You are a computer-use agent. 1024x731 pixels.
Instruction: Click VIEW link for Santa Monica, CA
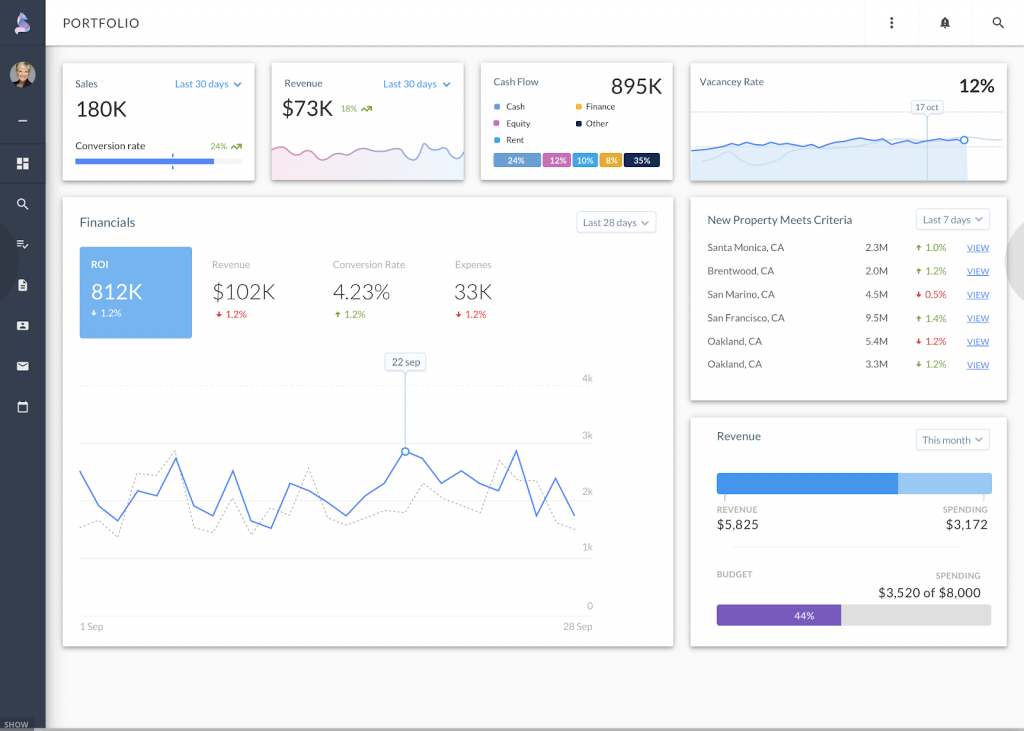click(977, 248)
